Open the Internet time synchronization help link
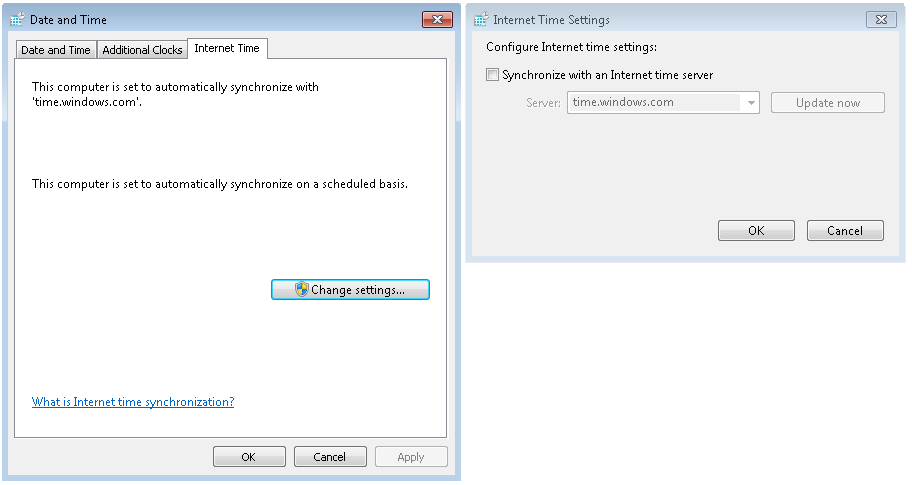Viewport: 912px width, 485px height. (133, 402)
